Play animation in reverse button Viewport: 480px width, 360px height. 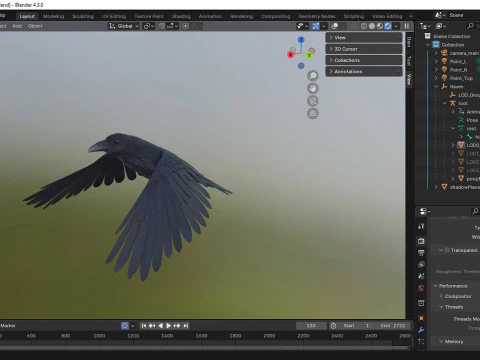[160, 326]
